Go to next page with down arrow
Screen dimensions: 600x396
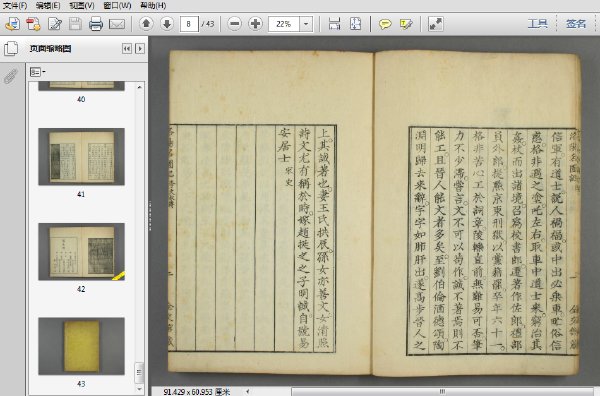pyautogui.click(x=167, y=24)
